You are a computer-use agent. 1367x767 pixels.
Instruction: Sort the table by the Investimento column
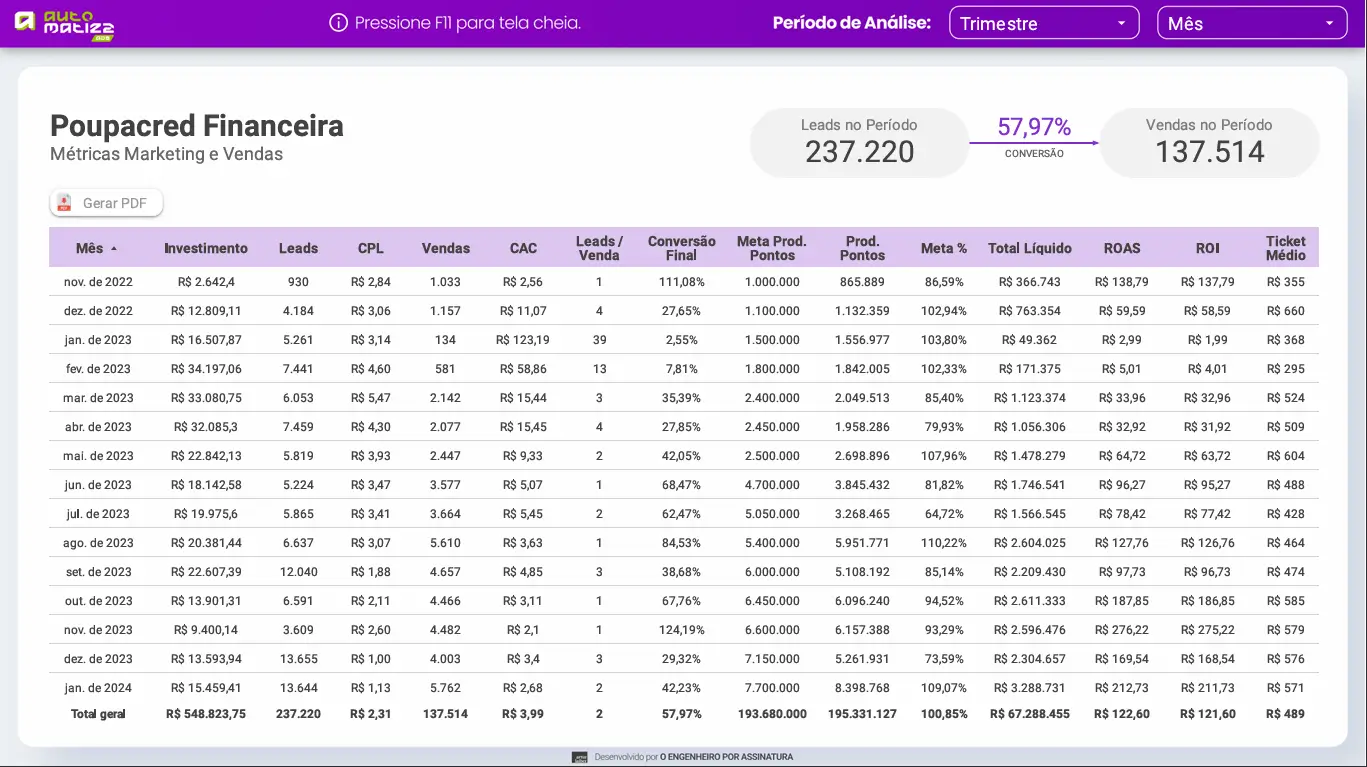pos(206,248)
